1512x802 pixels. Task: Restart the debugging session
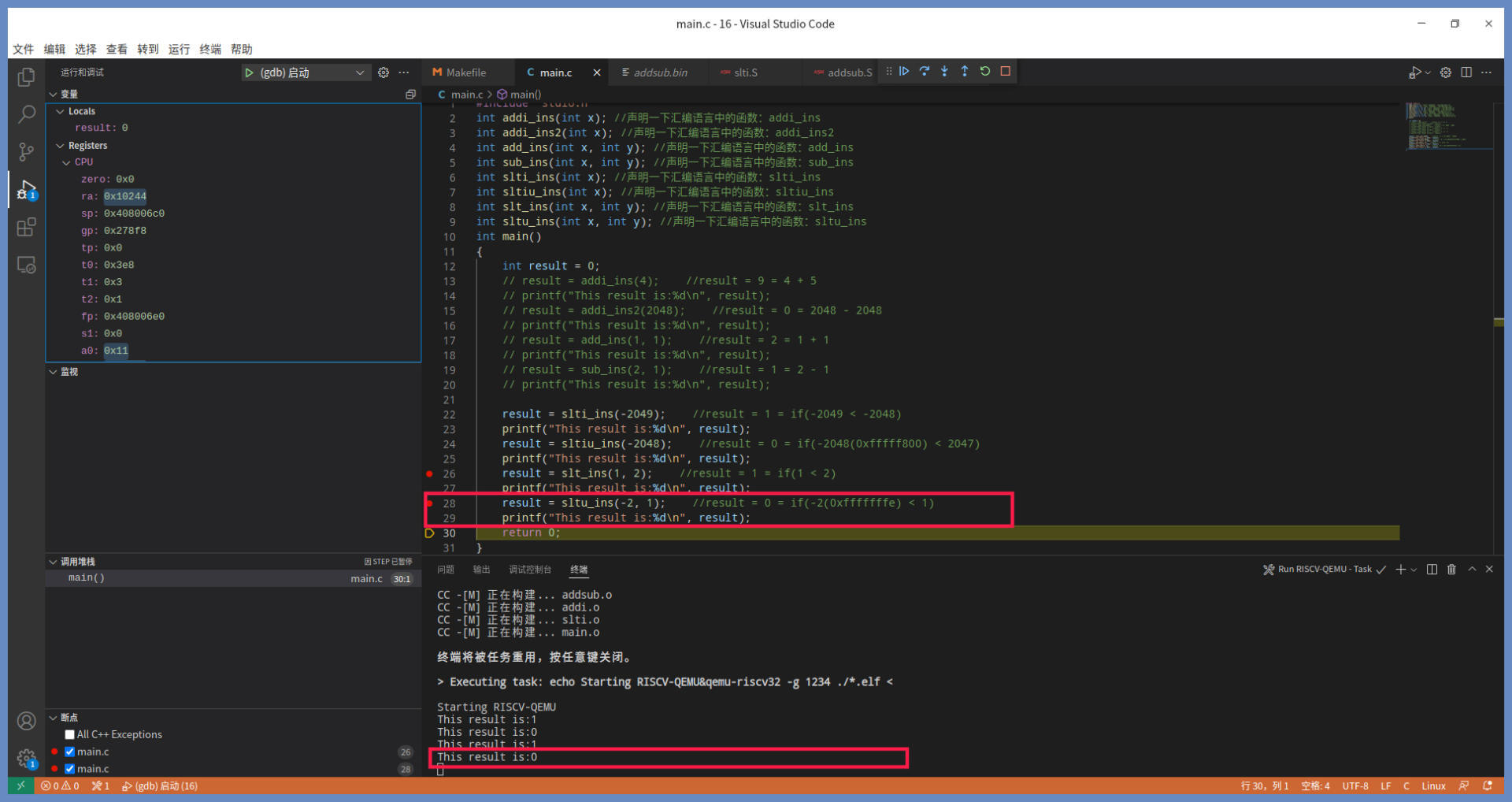[985, 72]
